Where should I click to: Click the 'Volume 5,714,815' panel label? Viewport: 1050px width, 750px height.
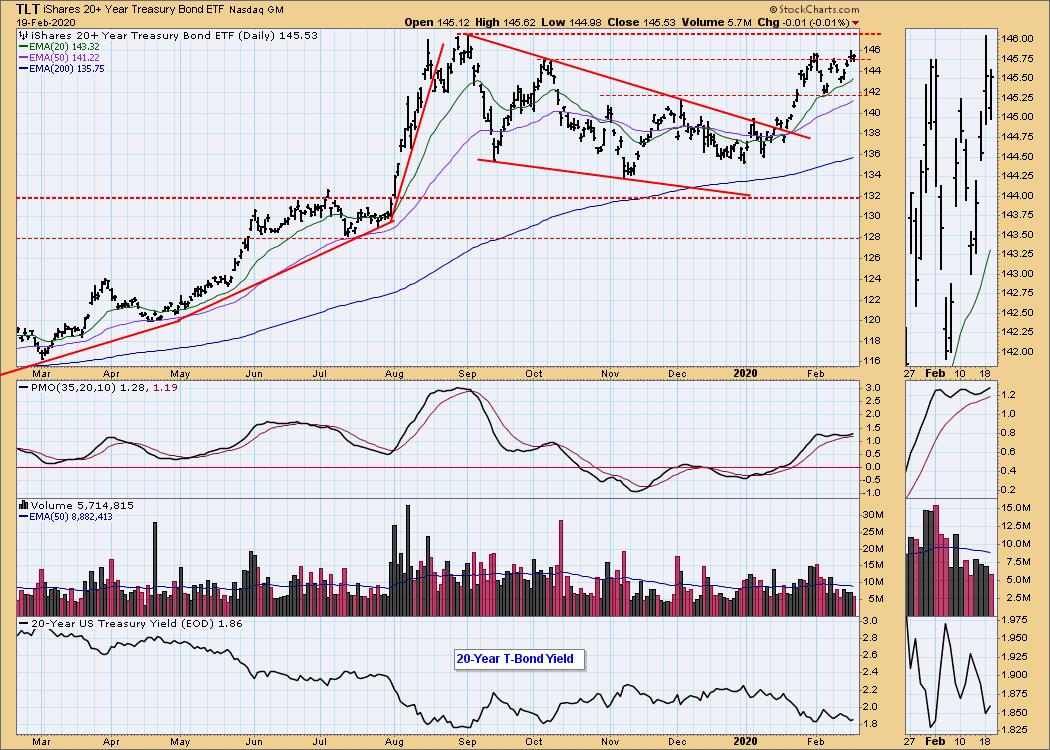[82, 506]
